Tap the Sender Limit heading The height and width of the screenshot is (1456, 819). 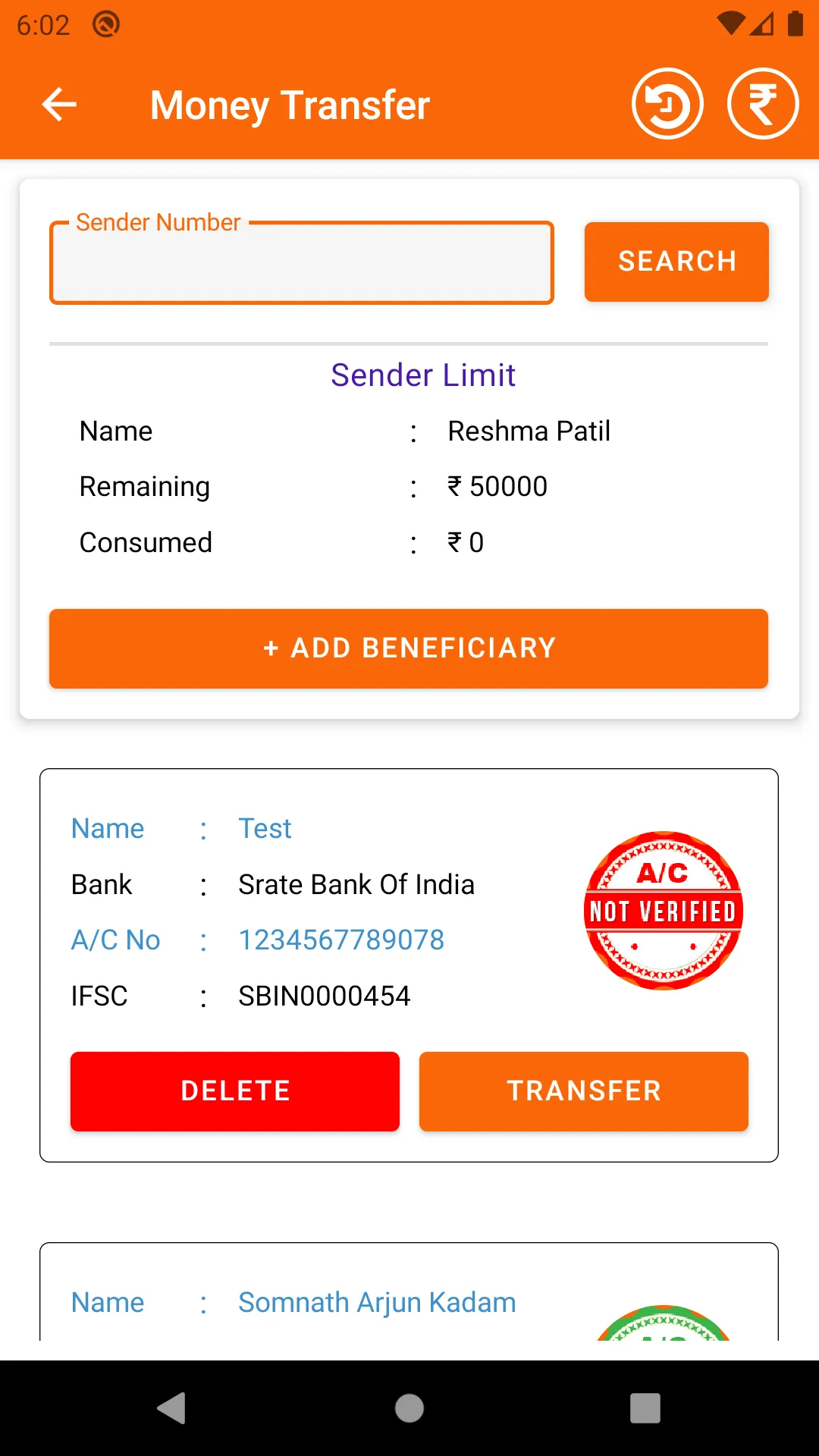[423, 375]
